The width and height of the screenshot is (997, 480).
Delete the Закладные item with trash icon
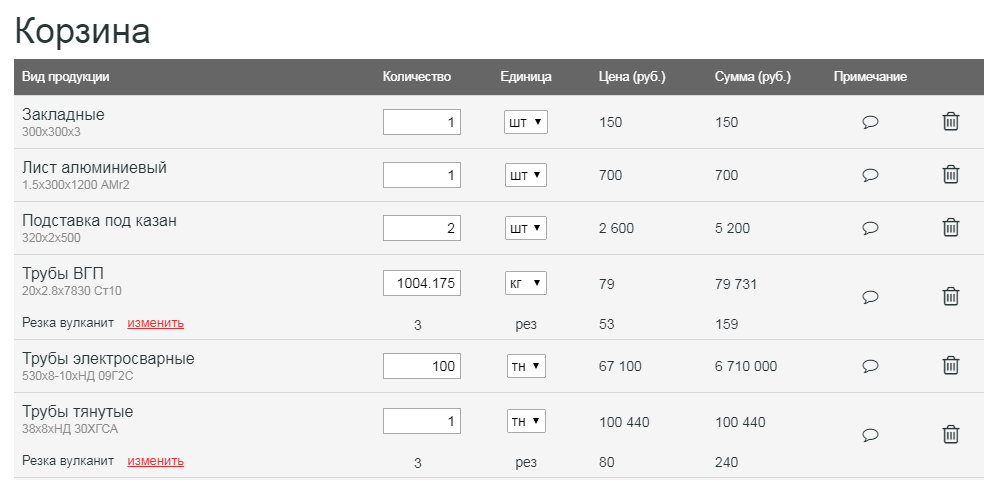(951, 121)
